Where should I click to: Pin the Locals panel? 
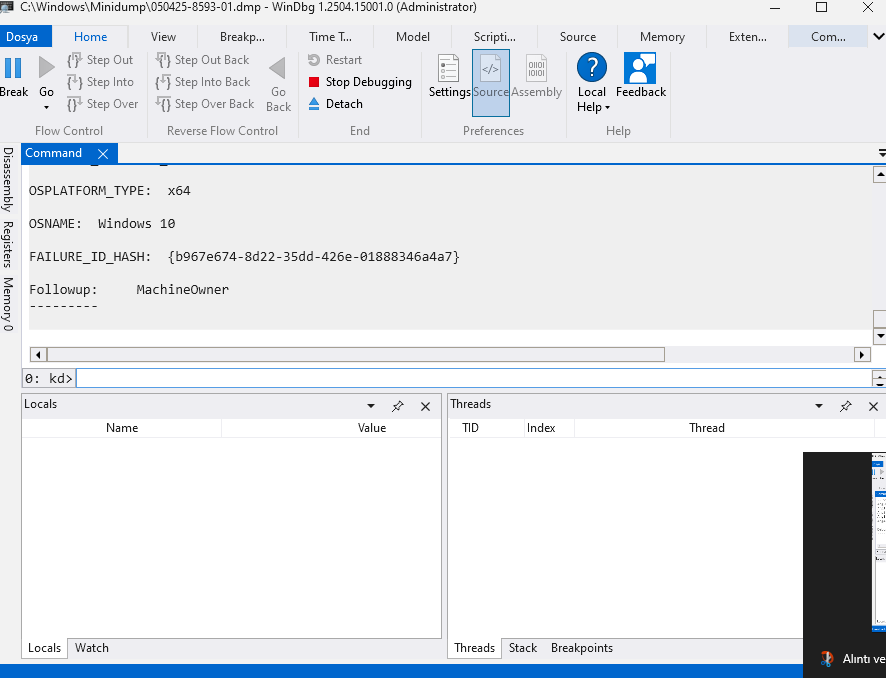[398, 406]
